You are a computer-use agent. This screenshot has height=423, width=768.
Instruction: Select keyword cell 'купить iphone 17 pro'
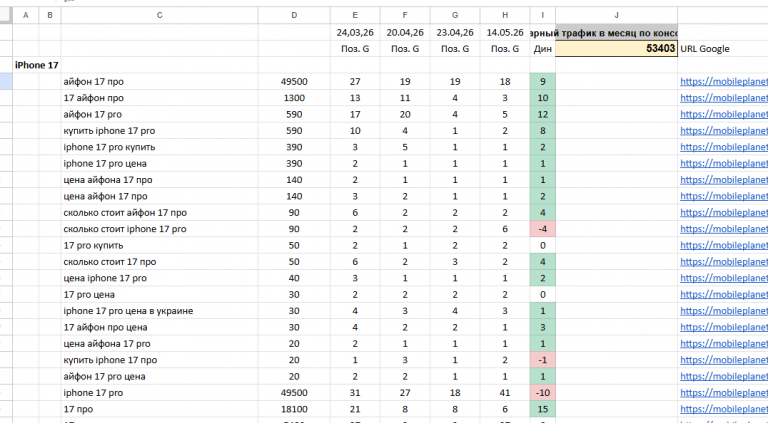click(160, 131)
